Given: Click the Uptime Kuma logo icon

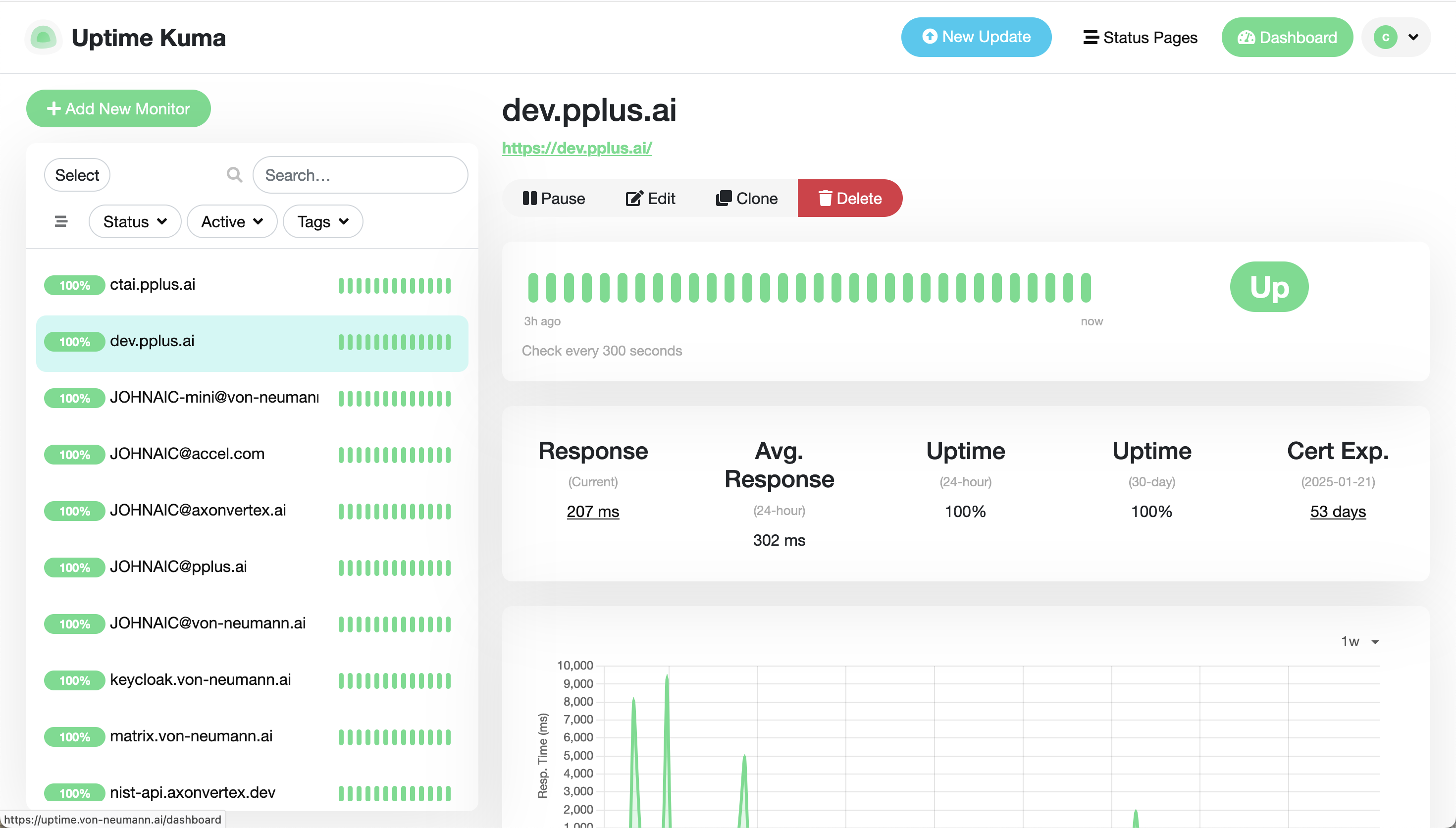Looking at the screenshot, I should point(43,38).
